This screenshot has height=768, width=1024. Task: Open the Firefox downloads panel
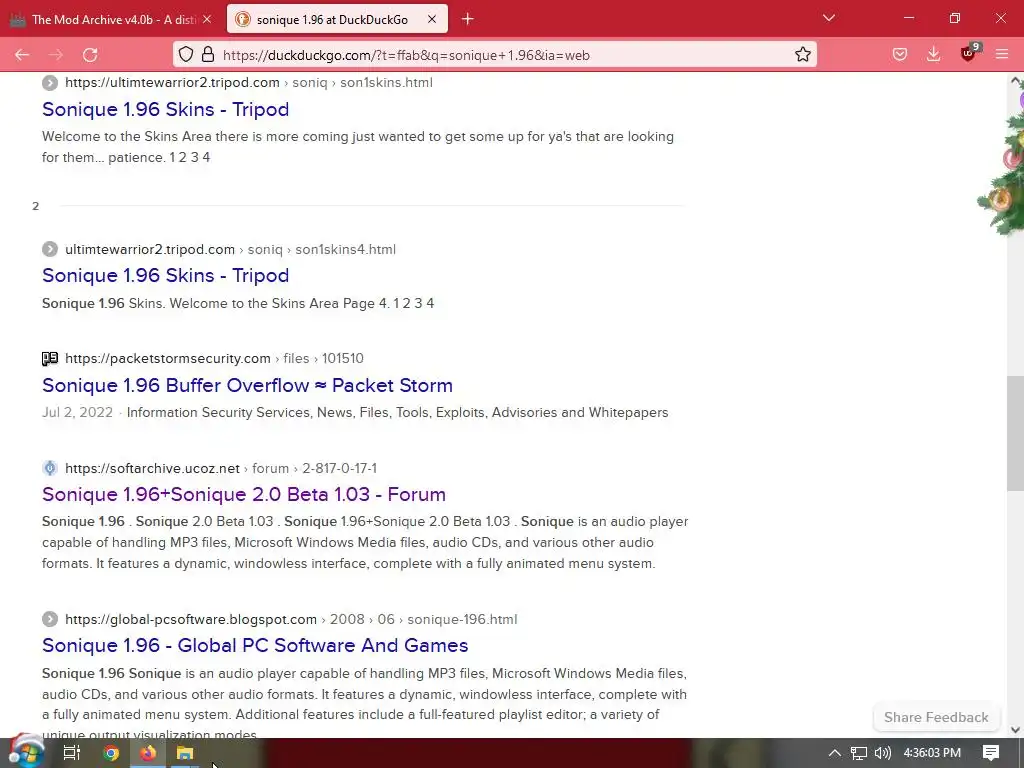(934, 55)
